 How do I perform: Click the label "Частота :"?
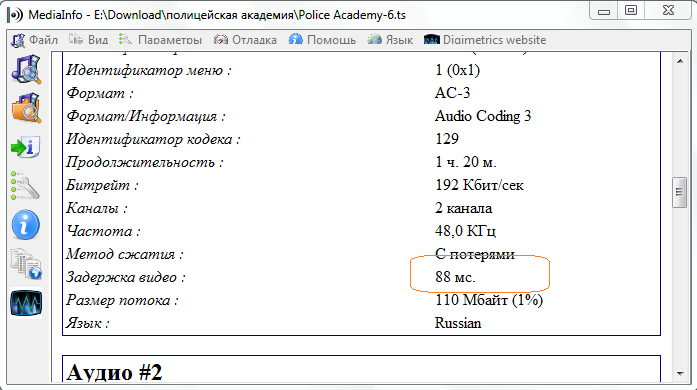coord(104,231)
